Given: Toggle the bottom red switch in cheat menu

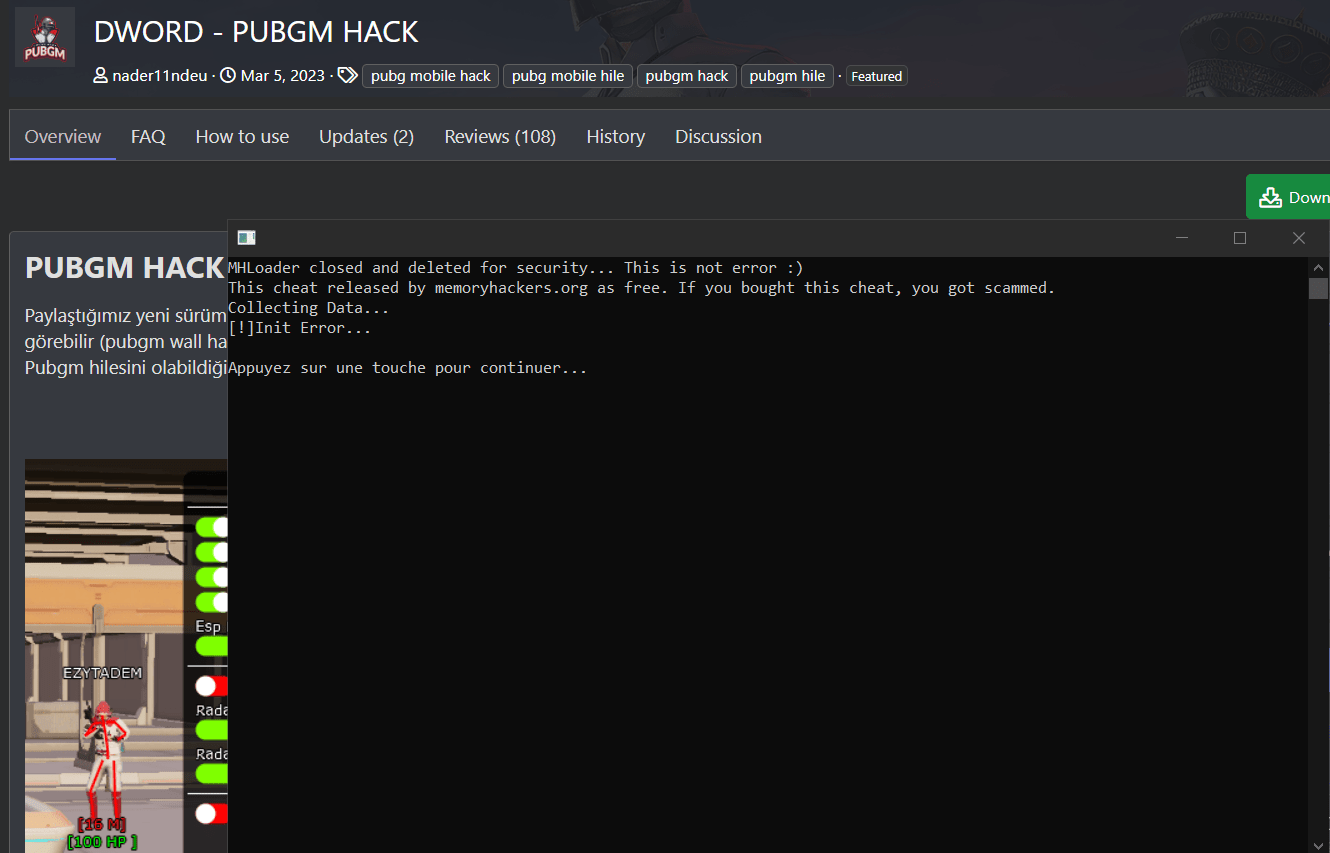Looking at the screenshot, I should click(x=212, y=814).
